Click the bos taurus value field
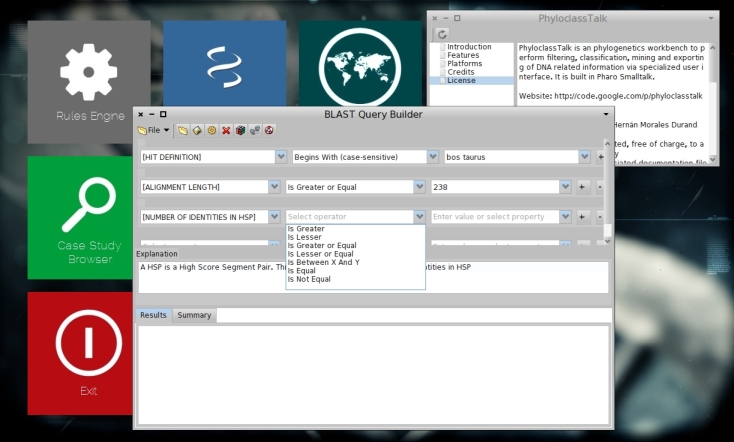Viewport: 734px width, 442px height. tap(512, 157)
